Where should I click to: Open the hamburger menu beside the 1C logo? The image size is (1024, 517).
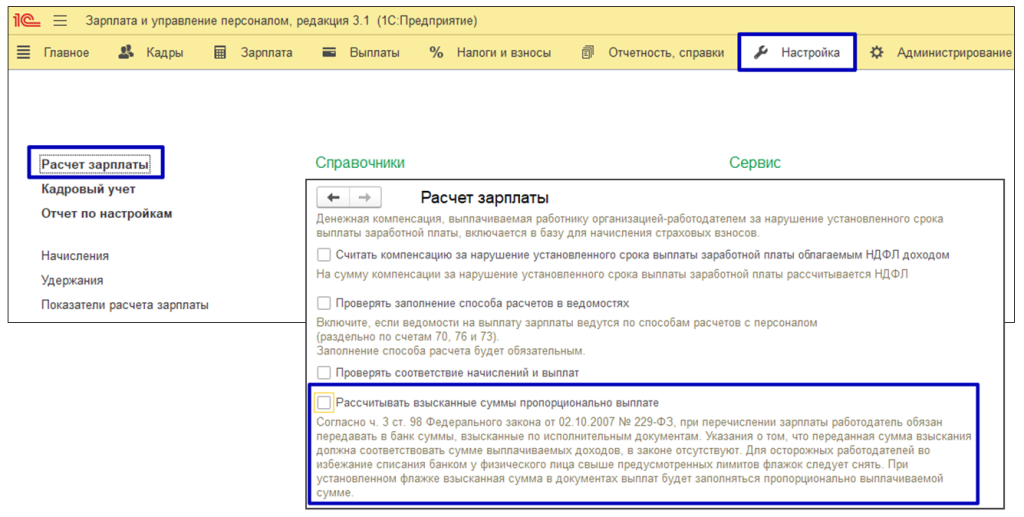pos(60,20)
